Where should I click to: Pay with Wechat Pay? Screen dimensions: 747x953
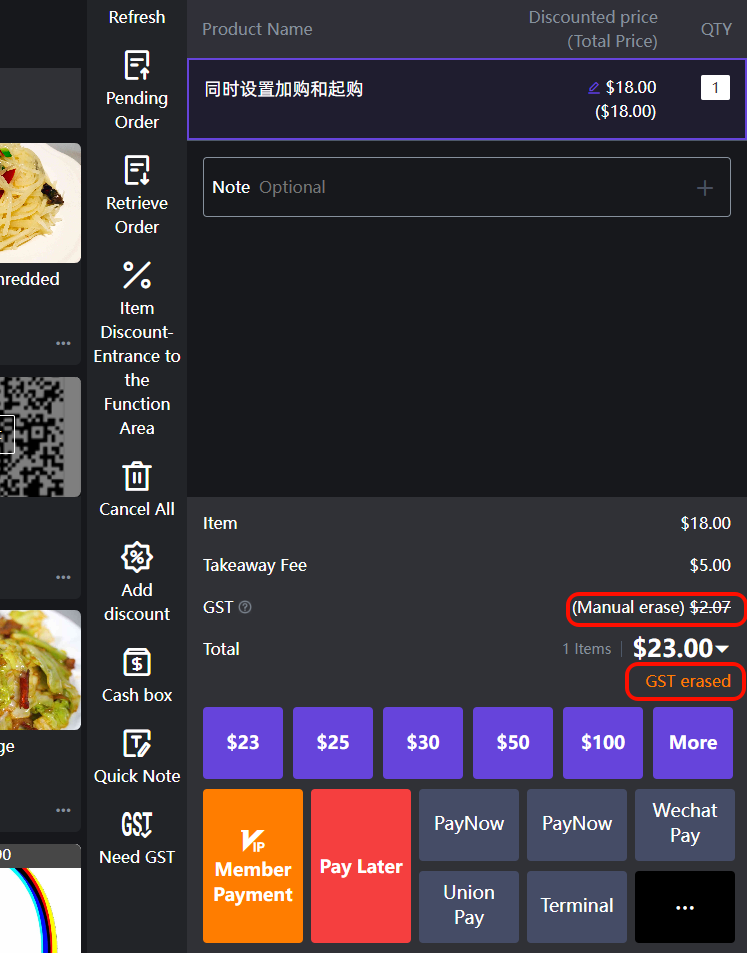684,824
